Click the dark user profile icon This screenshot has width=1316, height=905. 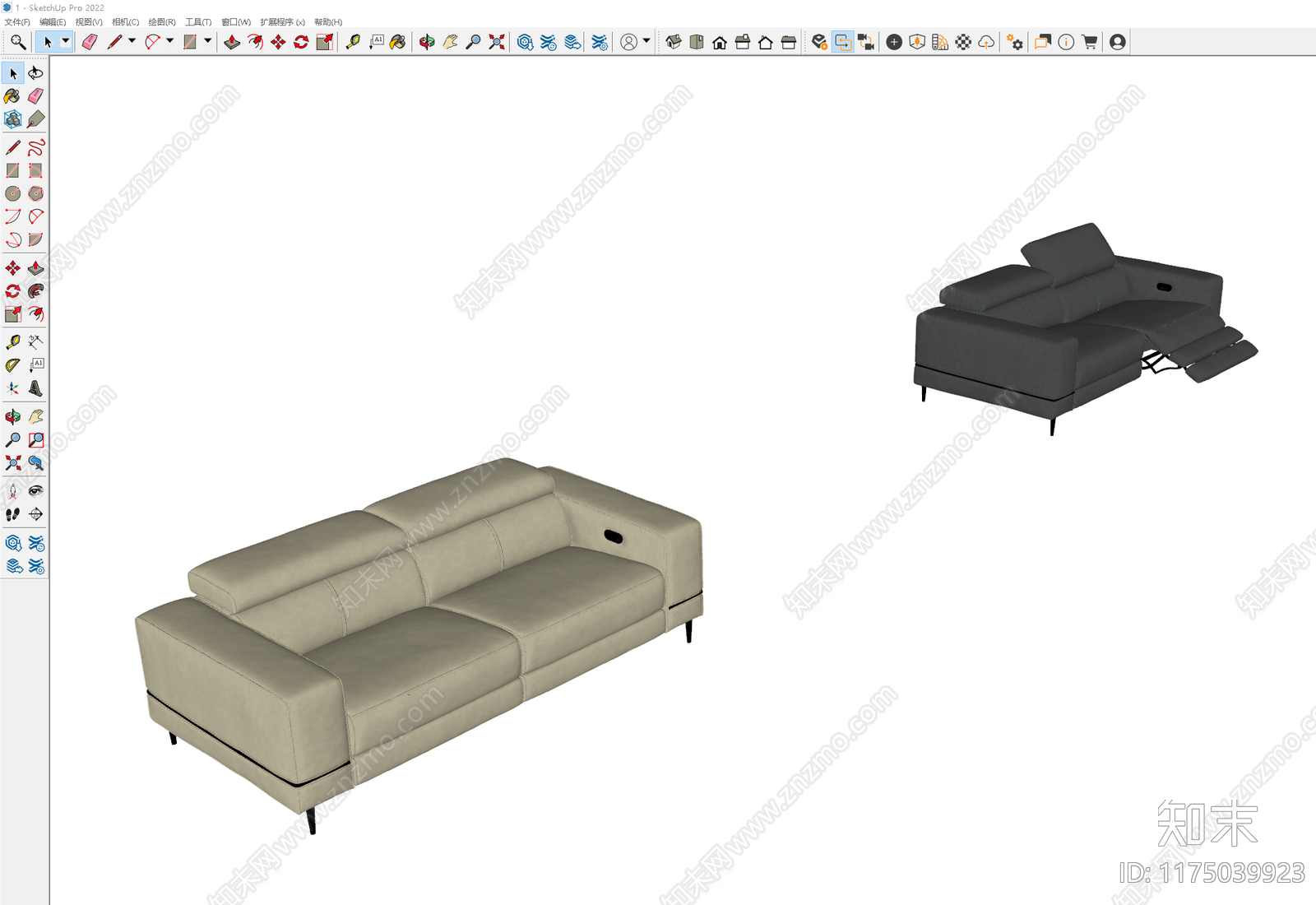tap(1117, 42)
